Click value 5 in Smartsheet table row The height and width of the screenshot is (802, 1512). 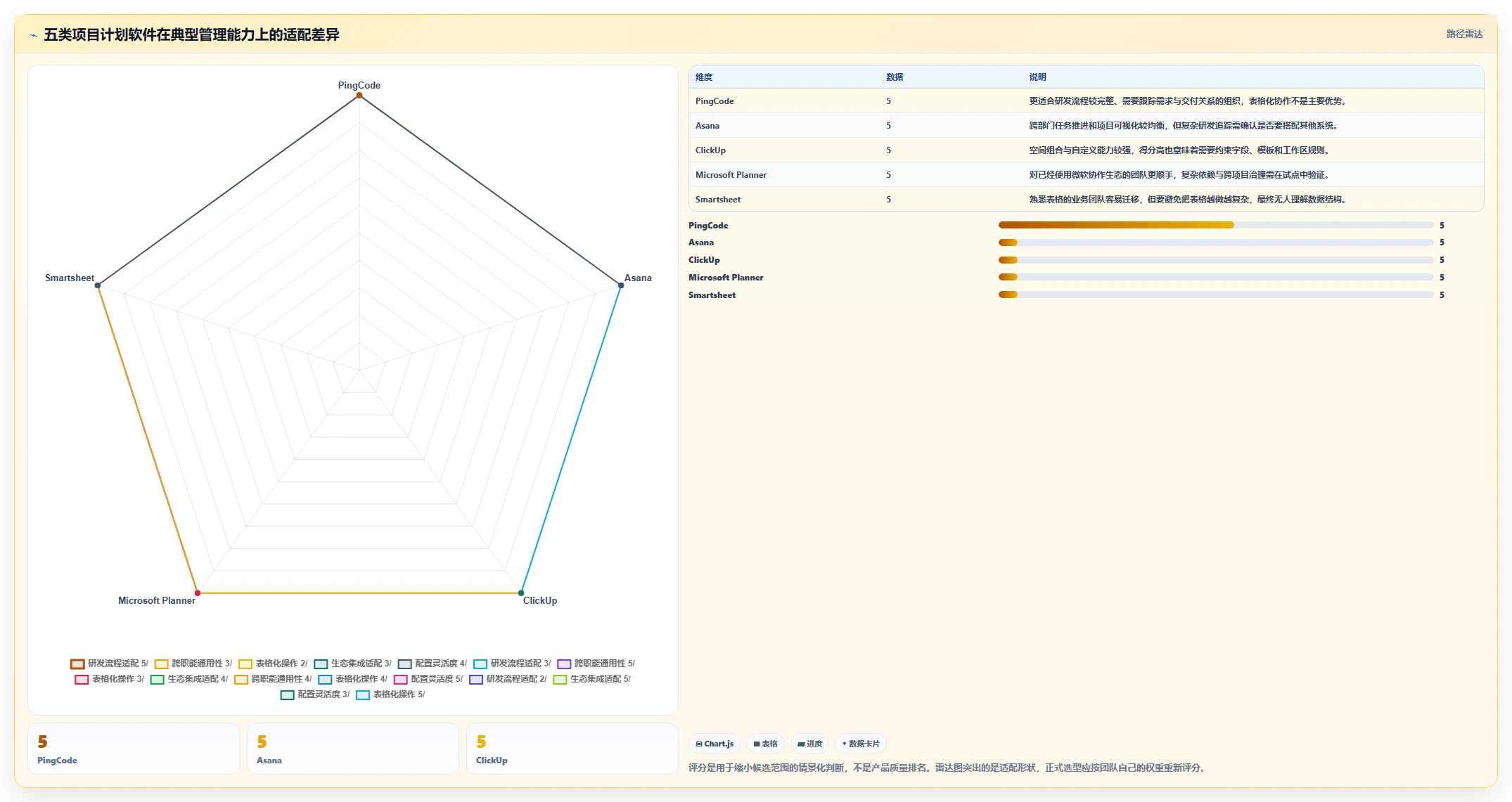(x=888, y=200)
